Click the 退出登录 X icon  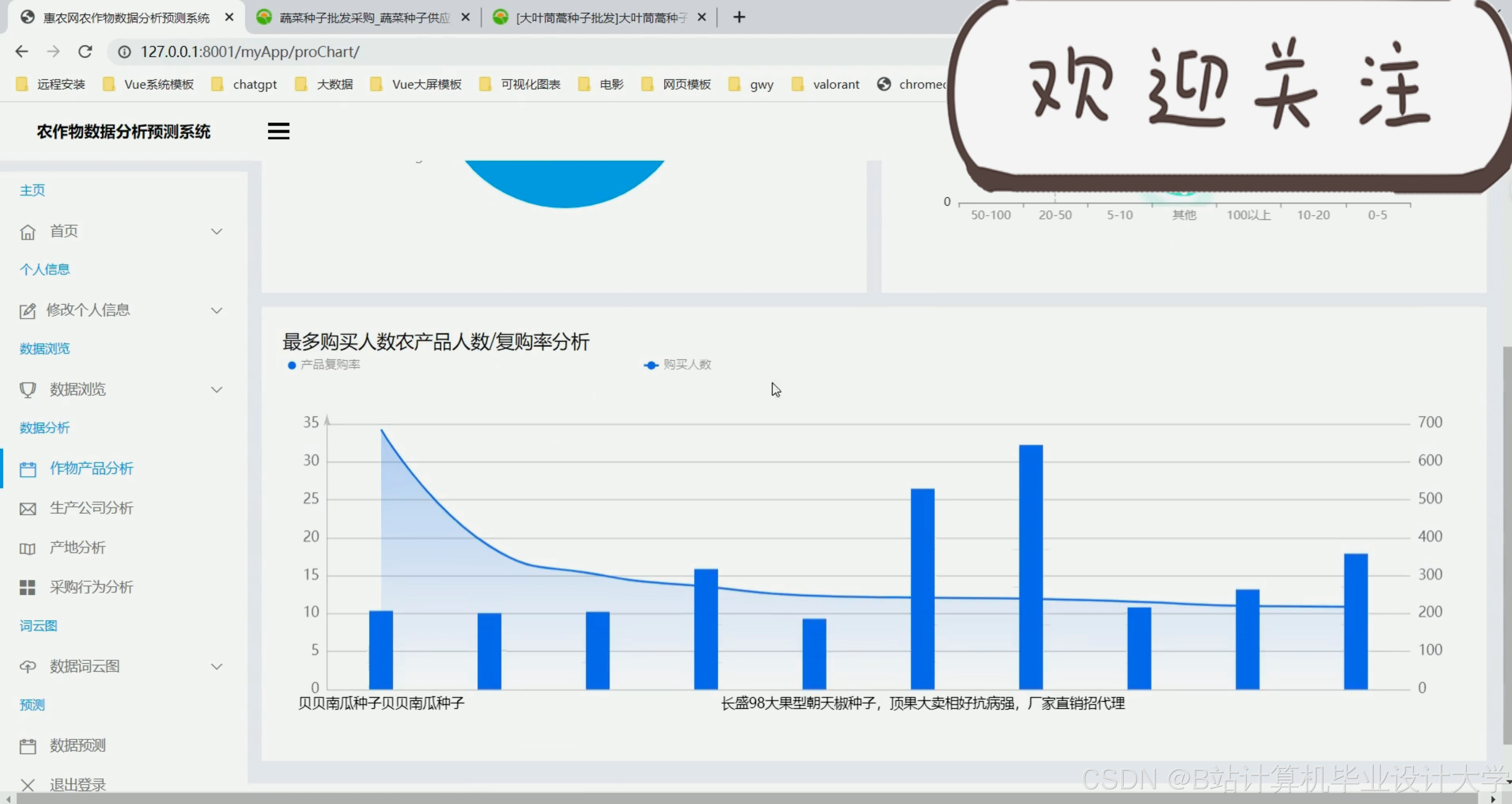pyautogui.click(x=28, y=785)
